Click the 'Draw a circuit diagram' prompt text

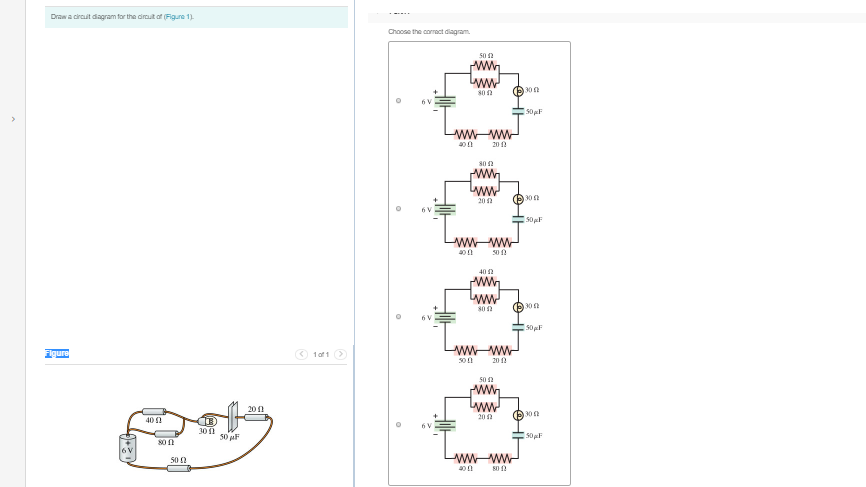coord(122,17)
